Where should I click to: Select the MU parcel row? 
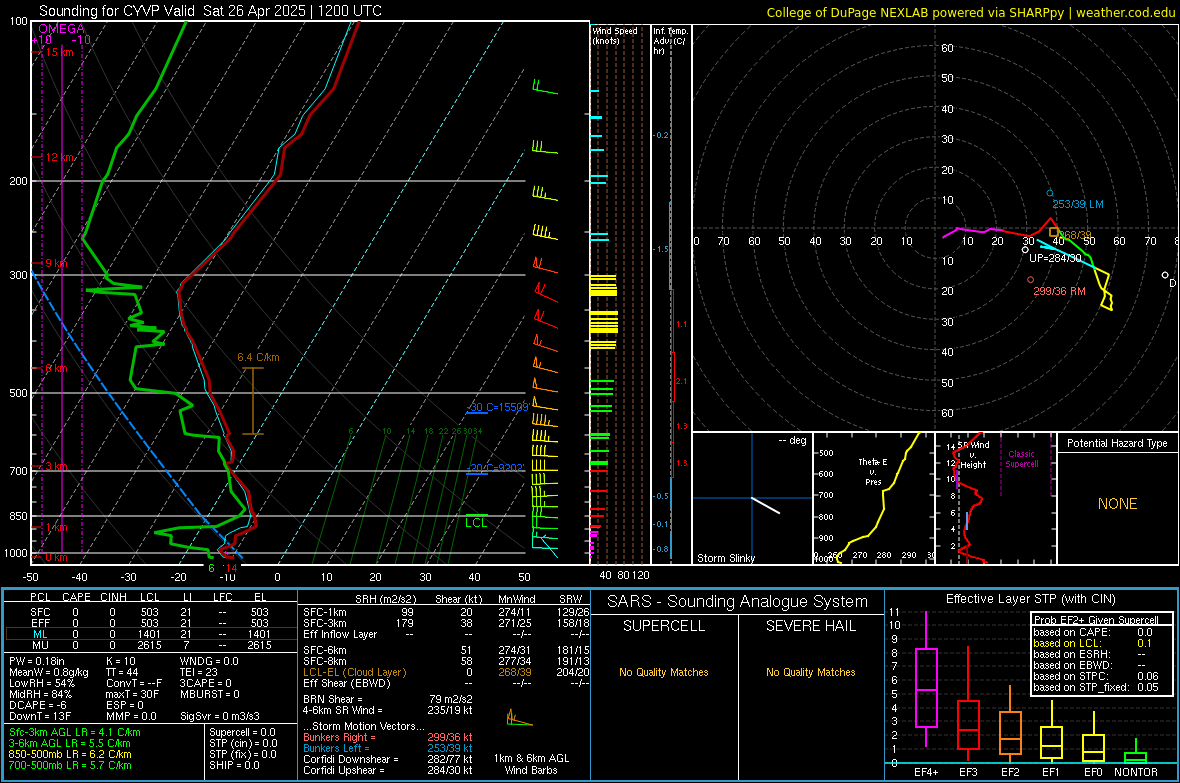click(151, 645)
